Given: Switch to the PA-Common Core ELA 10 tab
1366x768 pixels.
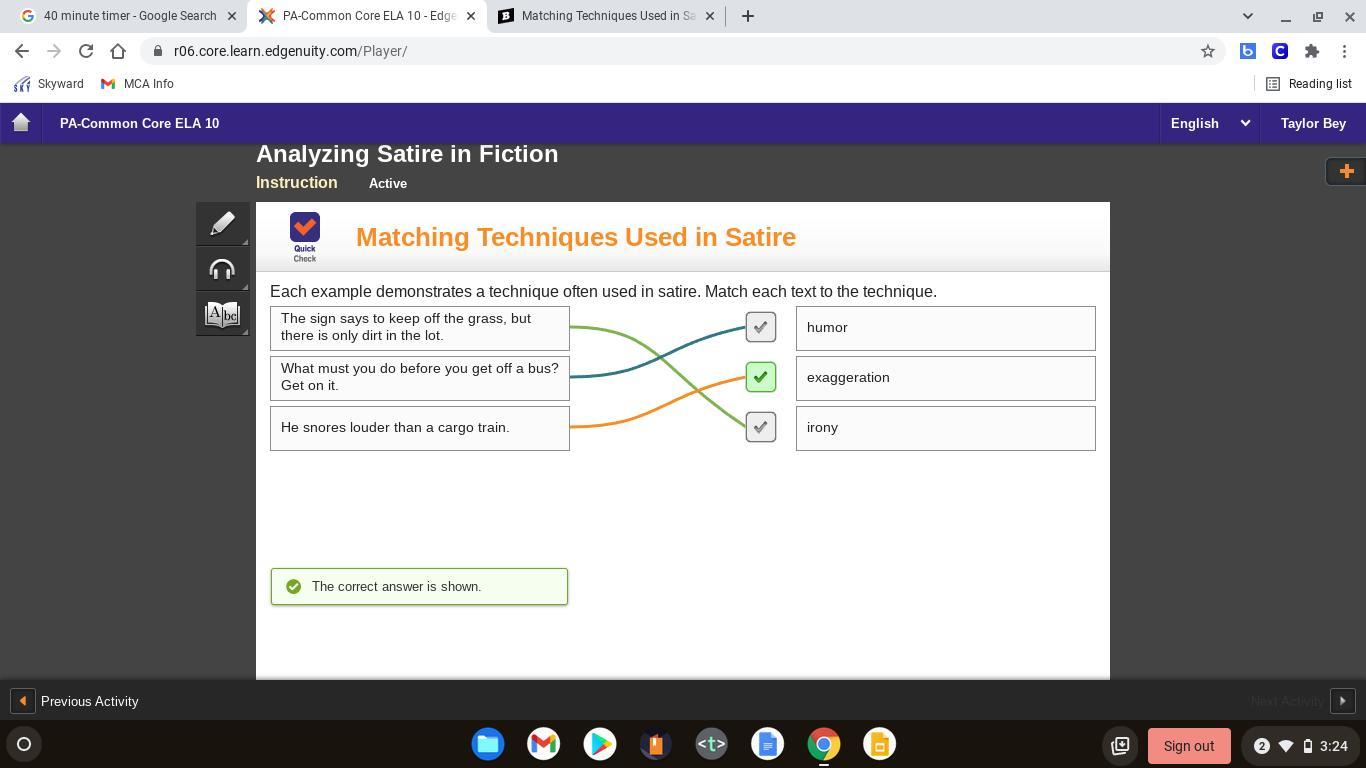Looking at the screenshot, I should point(366,16).
